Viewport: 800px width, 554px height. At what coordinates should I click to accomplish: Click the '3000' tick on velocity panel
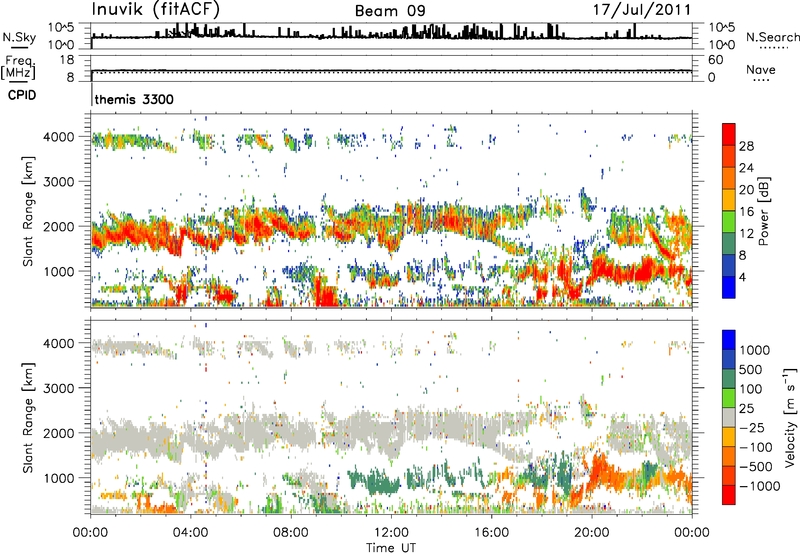(x=59, y=388)
